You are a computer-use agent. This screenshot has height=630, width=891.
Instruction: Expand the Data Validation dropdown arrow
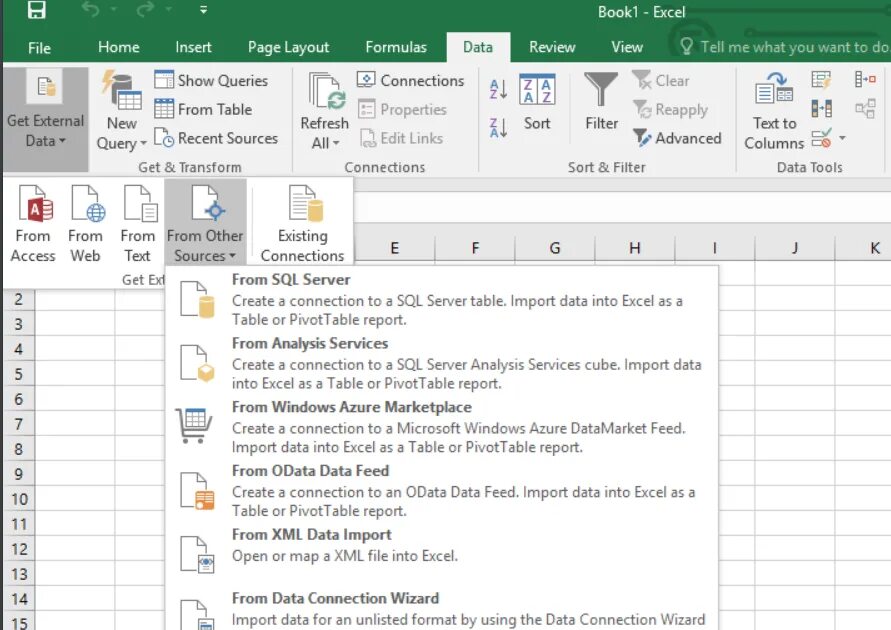click(x=843, y=138)
